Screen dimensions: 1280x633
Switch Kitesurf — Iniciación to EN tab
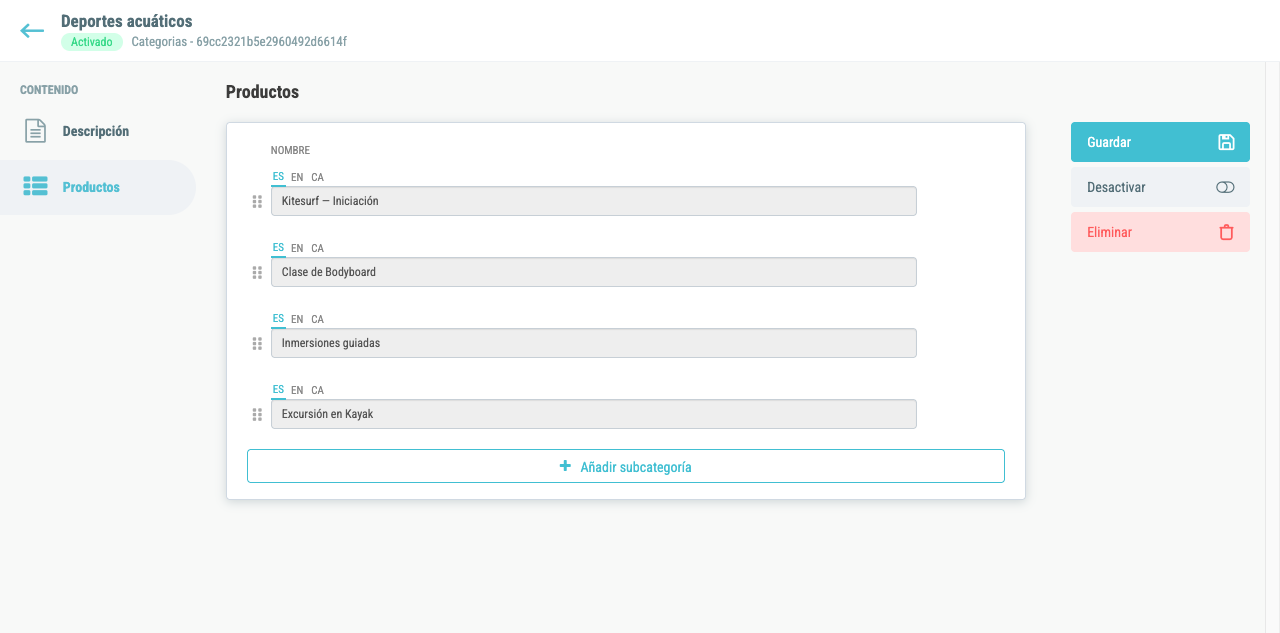point(297,178)
